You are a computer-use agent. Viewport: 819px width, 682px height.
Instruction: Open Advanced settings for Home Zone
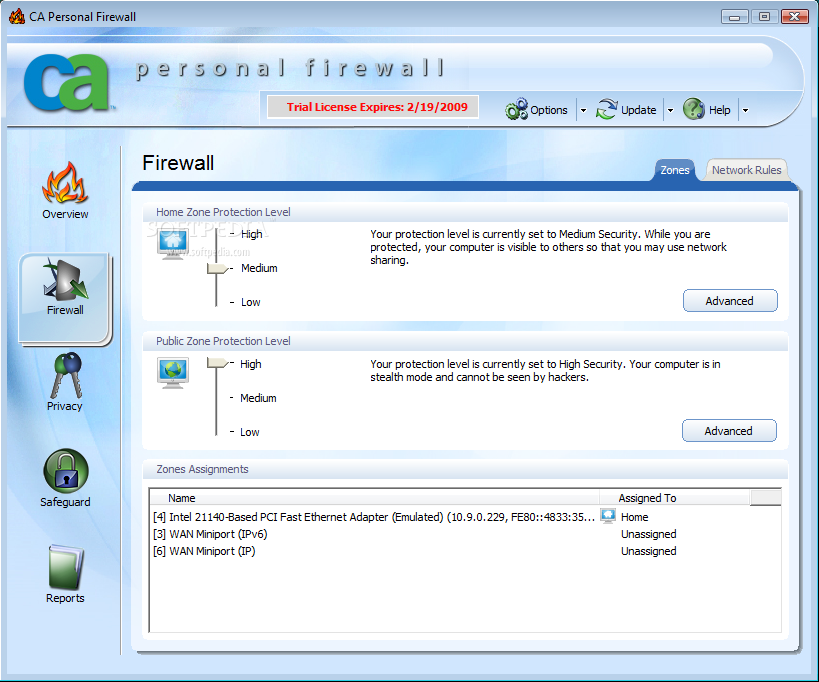coord(730,301)
